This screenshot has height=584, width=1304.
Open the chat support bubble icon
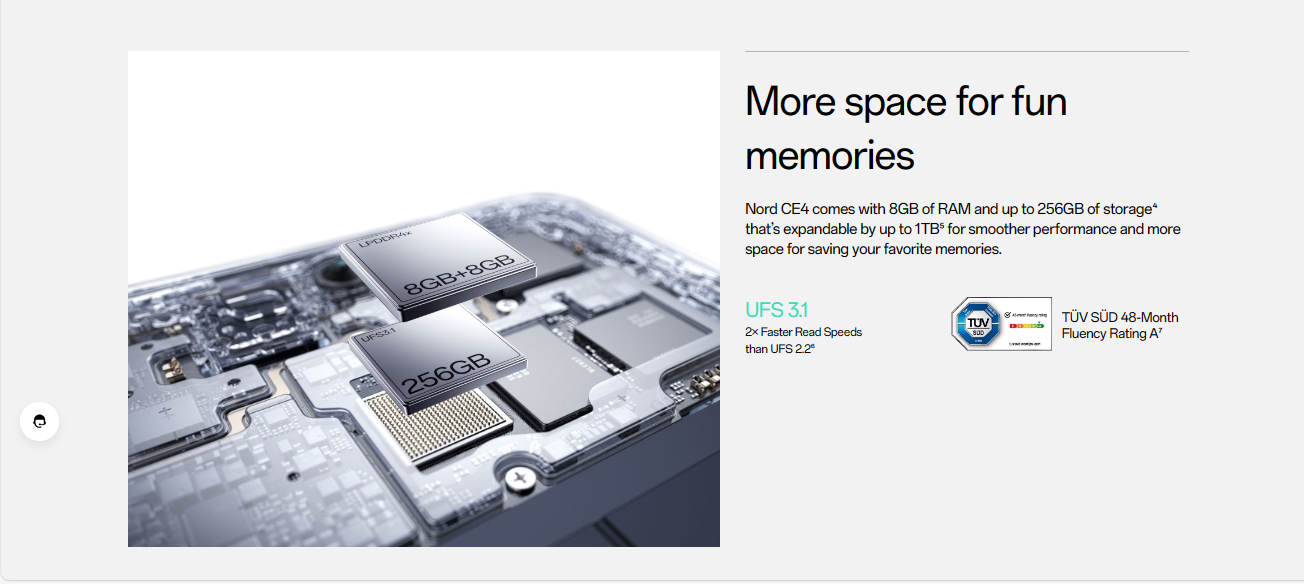(40, 421)
